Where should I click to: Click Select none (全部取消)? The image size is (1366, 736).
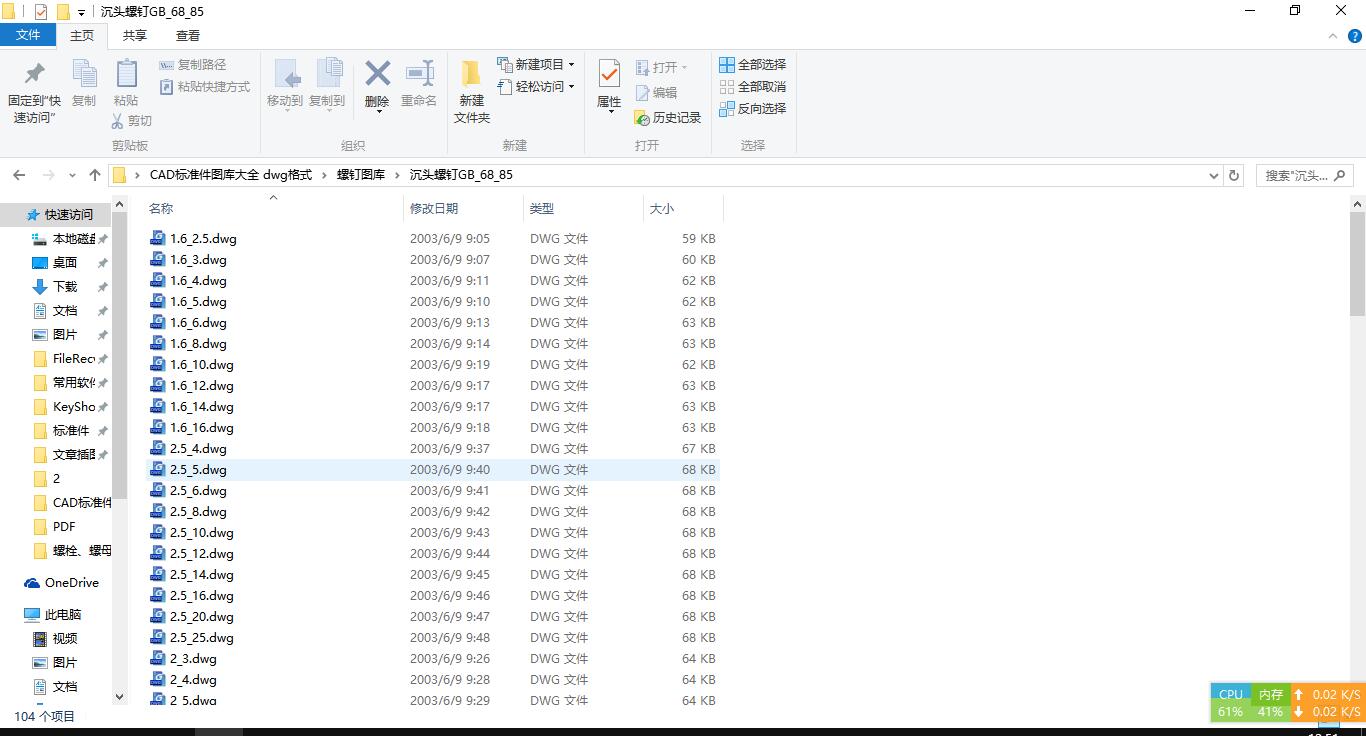753,87
